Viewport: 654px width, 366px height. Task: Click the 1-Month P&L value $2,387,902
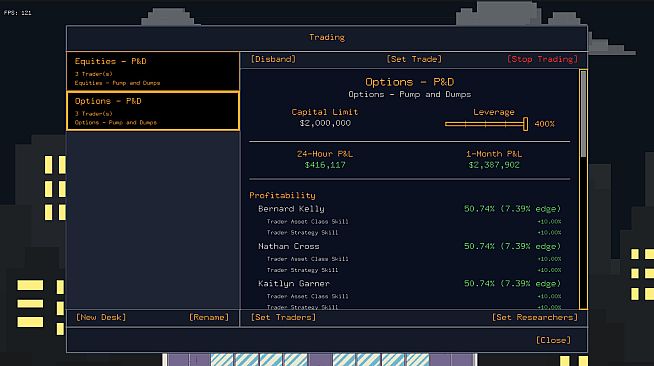[x=494, y=165]
